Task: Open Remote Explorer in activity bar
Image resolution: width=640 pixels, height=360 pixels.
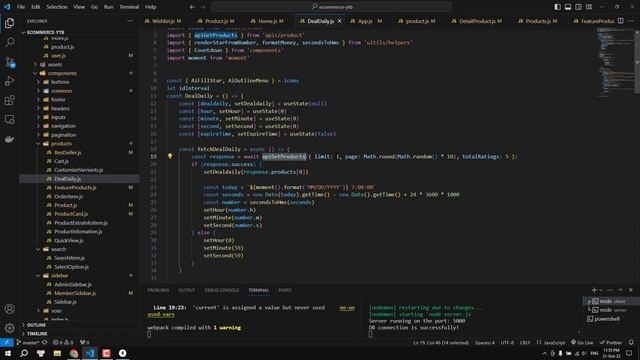Action: tap(9, 120)
